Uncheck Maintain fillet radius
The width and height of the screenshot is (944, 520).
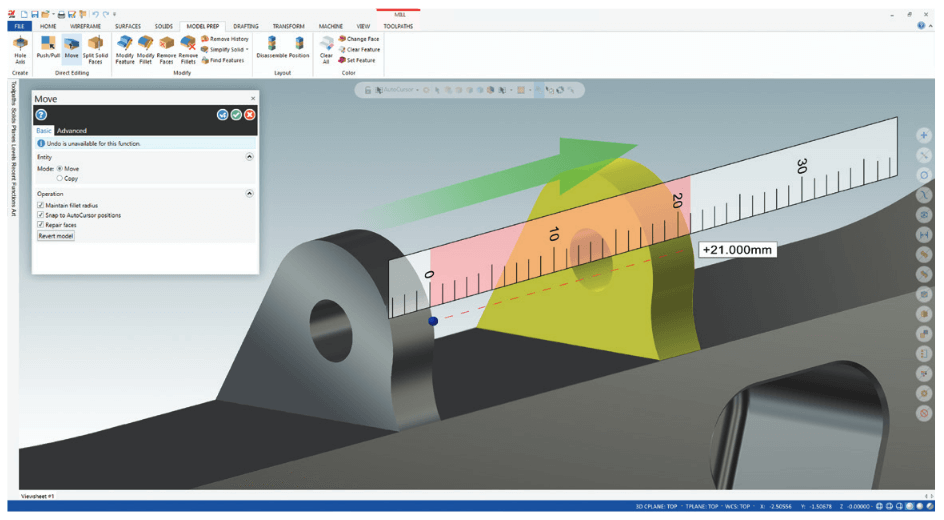41,205
